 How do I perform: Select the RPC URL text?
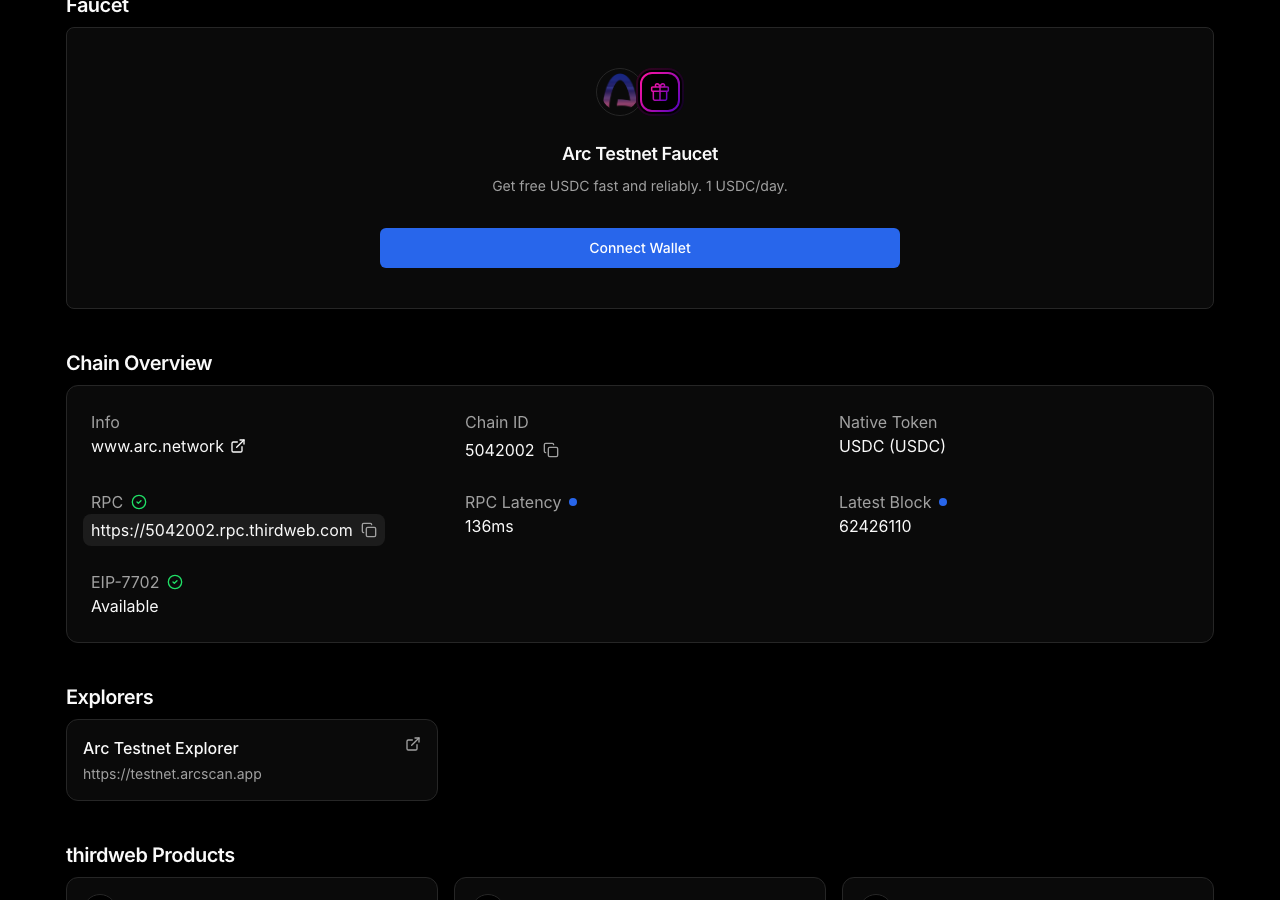[222, 530]
